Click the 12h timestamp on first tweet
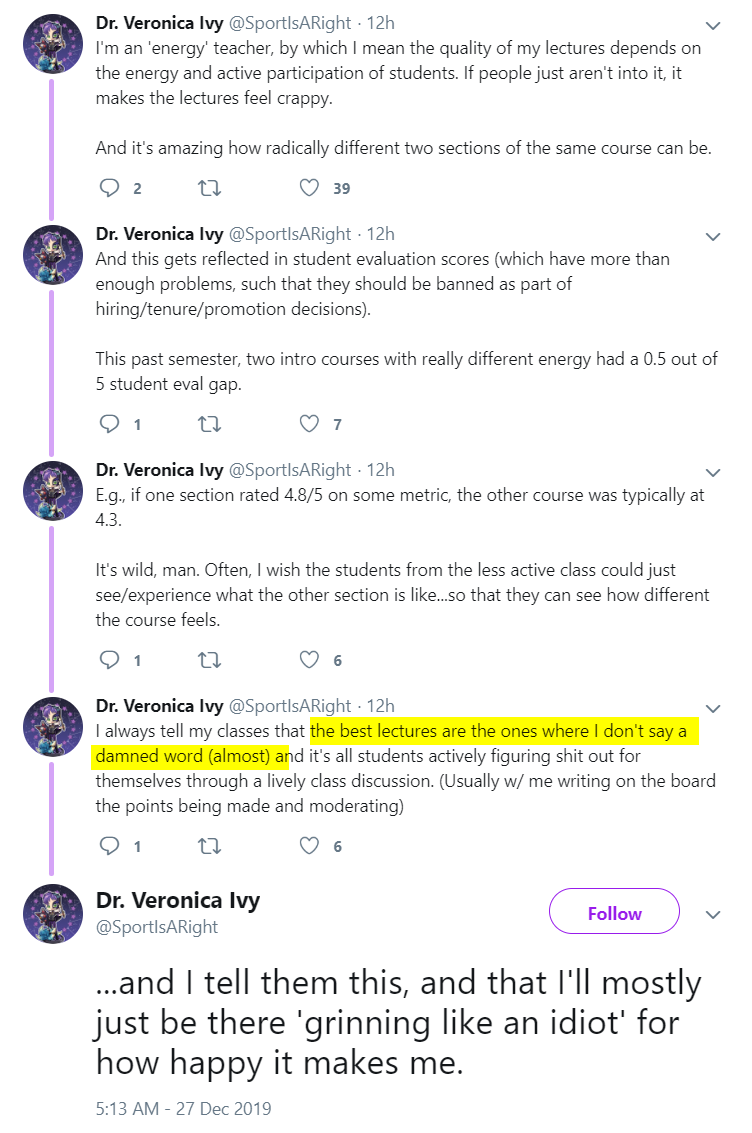 point(381,22)
